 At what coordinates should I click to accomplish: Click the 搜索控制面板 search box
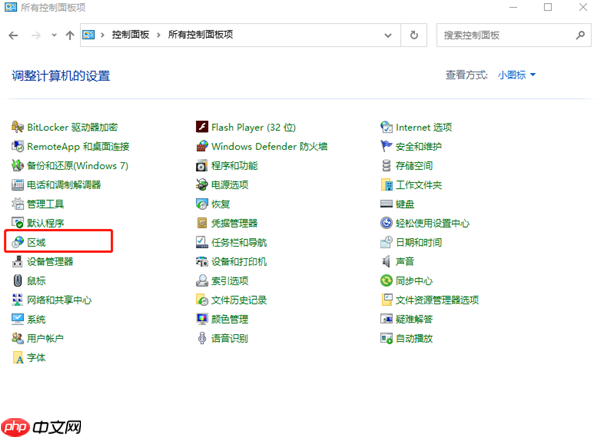[x=514, y=35]
